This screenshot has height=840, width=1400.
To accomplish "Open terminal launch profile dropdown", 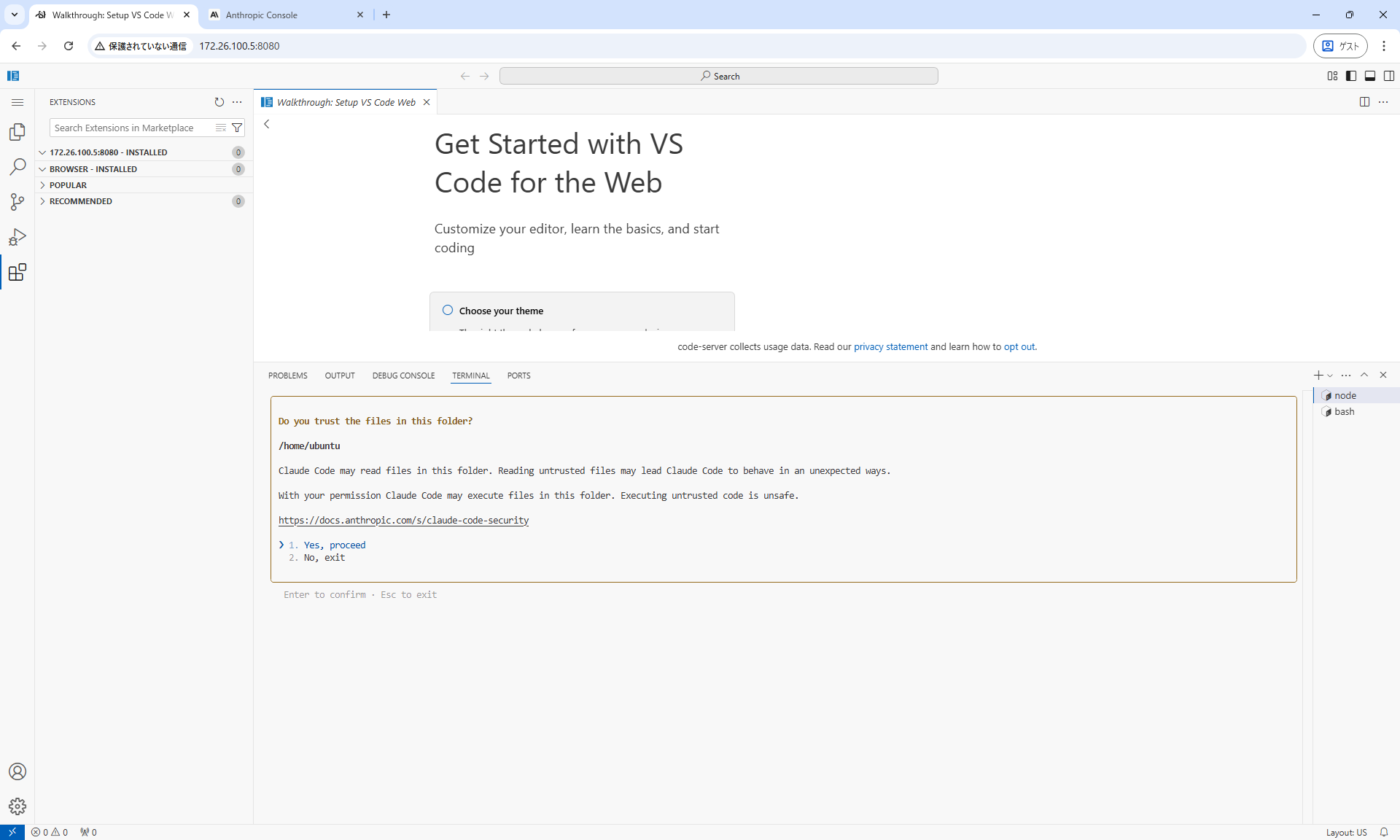I will tap(1330, 376).
